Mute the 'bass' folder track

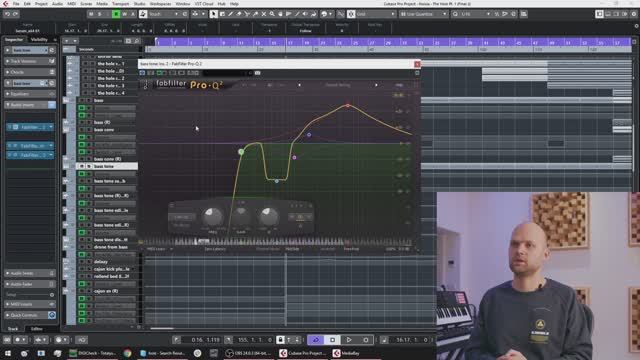coord(82,100)
